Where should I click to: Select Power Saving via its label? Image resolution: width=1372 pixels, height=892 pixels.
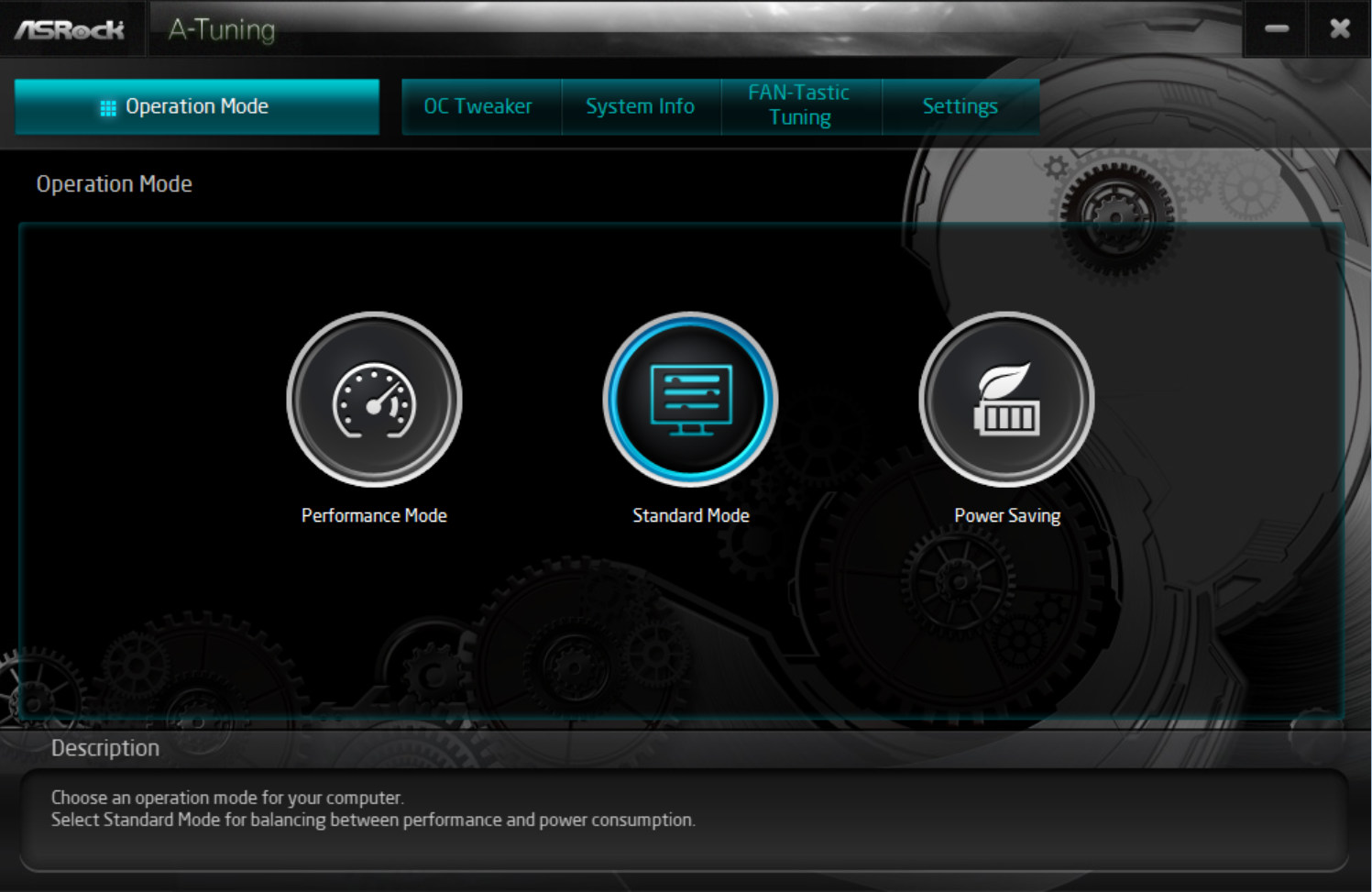[x=1006, y=514]
